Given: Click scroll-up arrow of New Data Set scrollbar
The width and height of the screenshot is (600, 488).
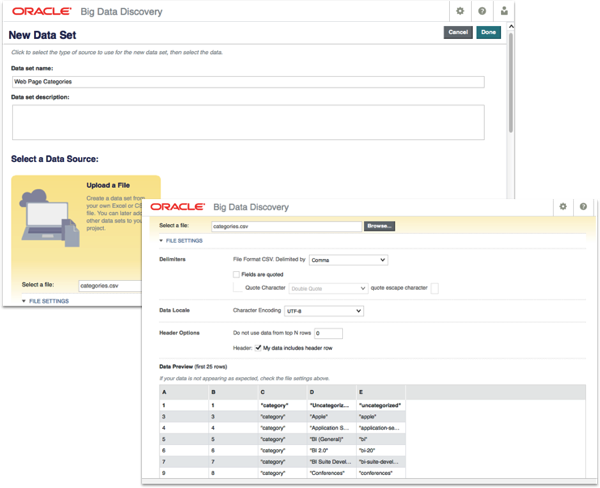Looking at the screenshot, I should (511, 26).
